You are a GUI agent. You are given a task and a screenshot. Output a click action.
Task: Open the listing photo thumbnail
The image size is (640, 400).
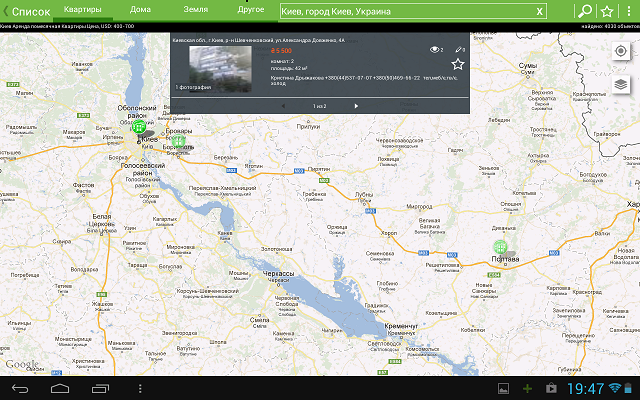coord(220,68)
